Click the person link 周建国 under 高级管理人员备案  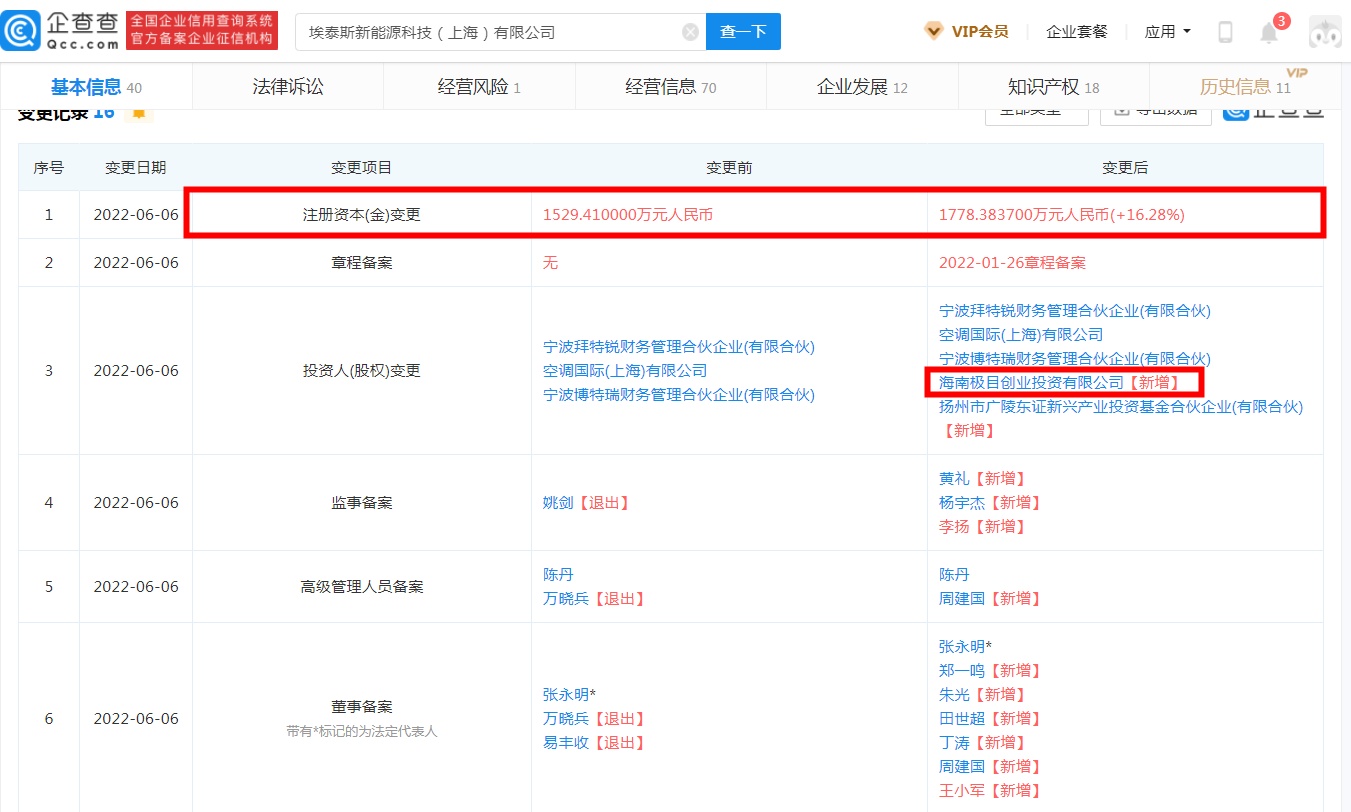[962, 599]
